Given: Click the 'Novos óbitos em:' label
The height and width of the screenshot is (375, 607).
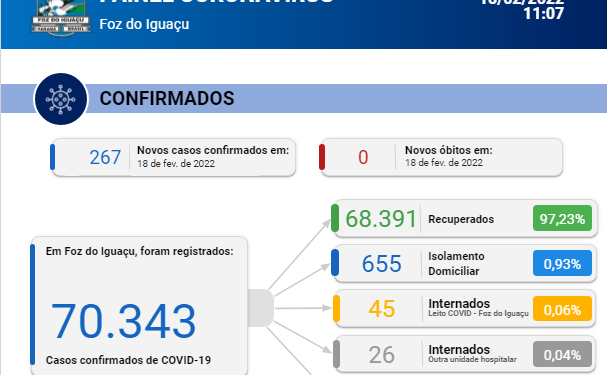Looking at the screenshot, I should [449, 150].
